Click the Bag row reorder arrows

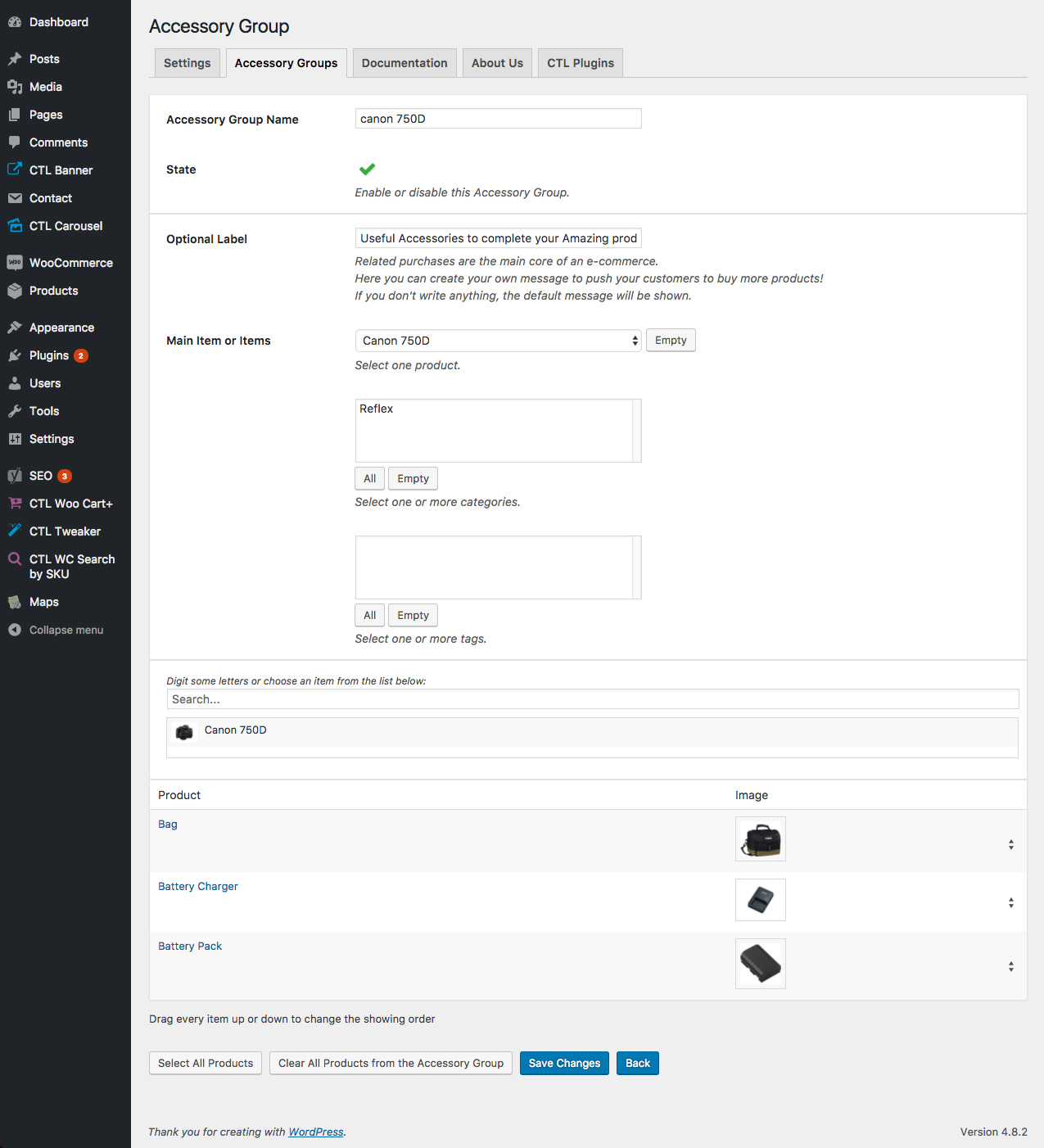click(1011, 844)
